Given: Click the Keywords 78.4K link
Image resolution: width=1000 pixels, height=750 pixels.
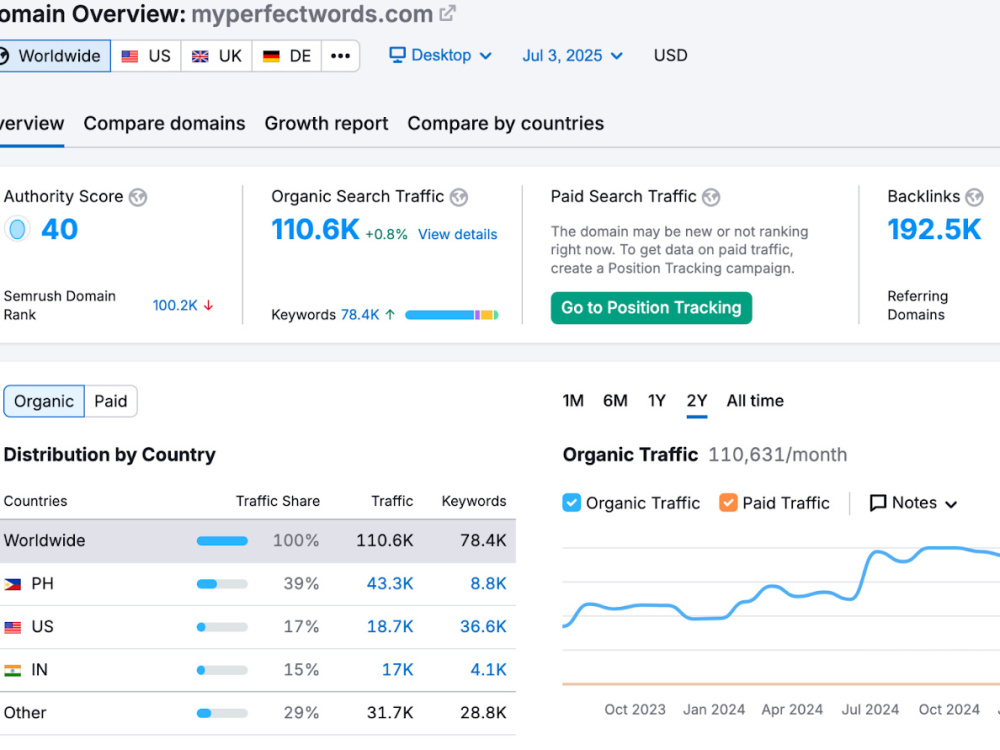Looking at the screenshot, I should tap(360, 314).
